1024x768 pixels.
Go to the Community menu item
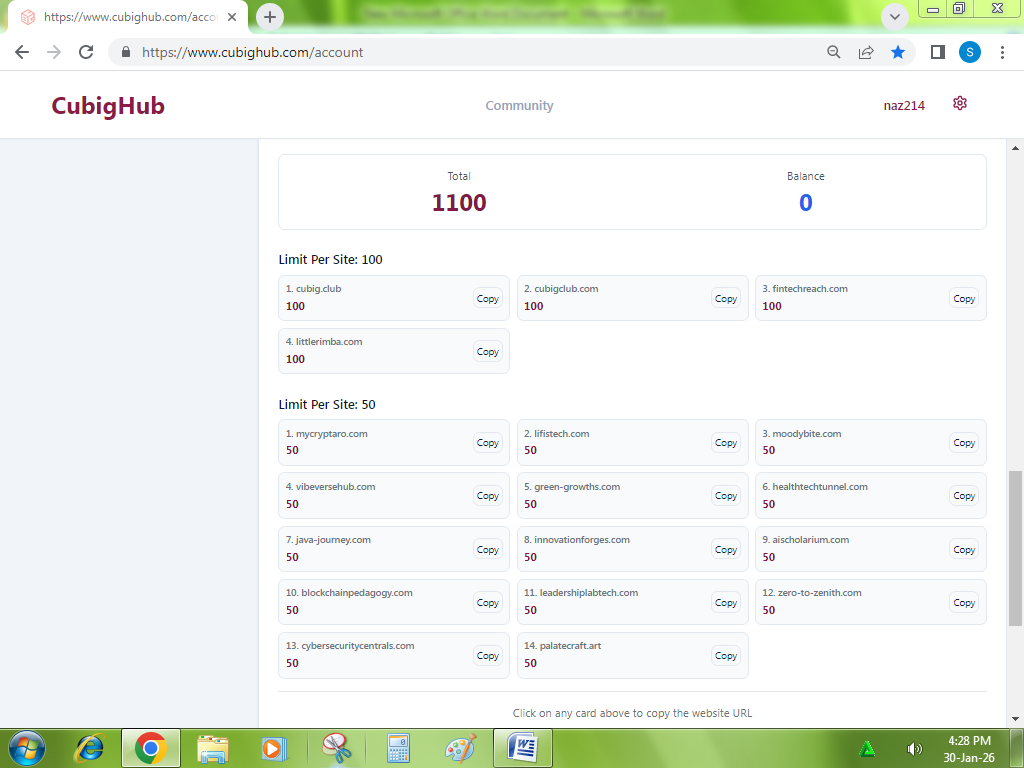click(x=519, y=106)
